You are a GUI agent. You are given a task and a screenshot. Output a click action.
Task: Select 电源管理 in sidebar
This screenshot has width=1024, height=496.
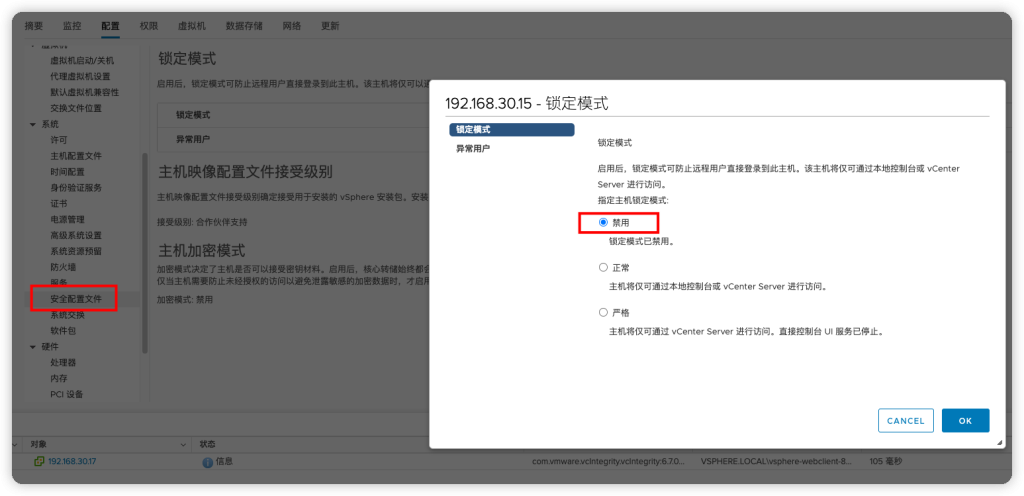click(67, 219)
